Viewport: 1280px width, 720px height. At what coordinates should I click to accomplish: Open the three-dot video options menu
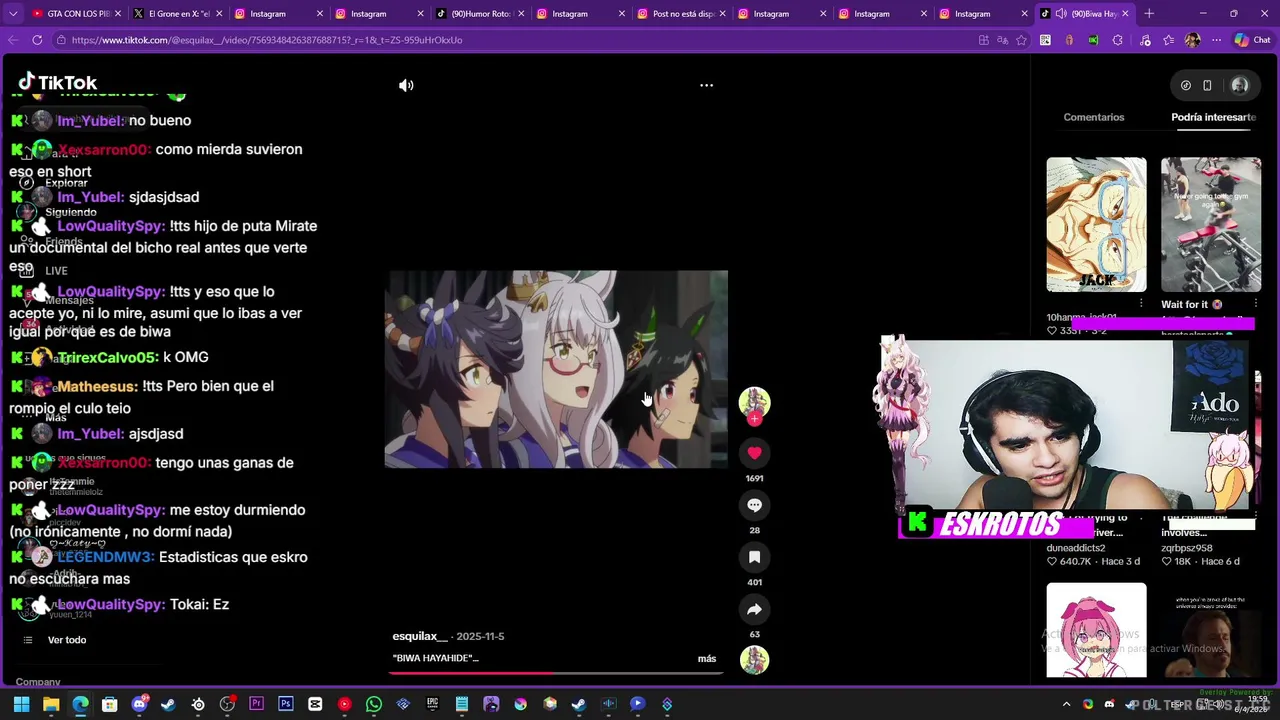[x=706, y=86]
